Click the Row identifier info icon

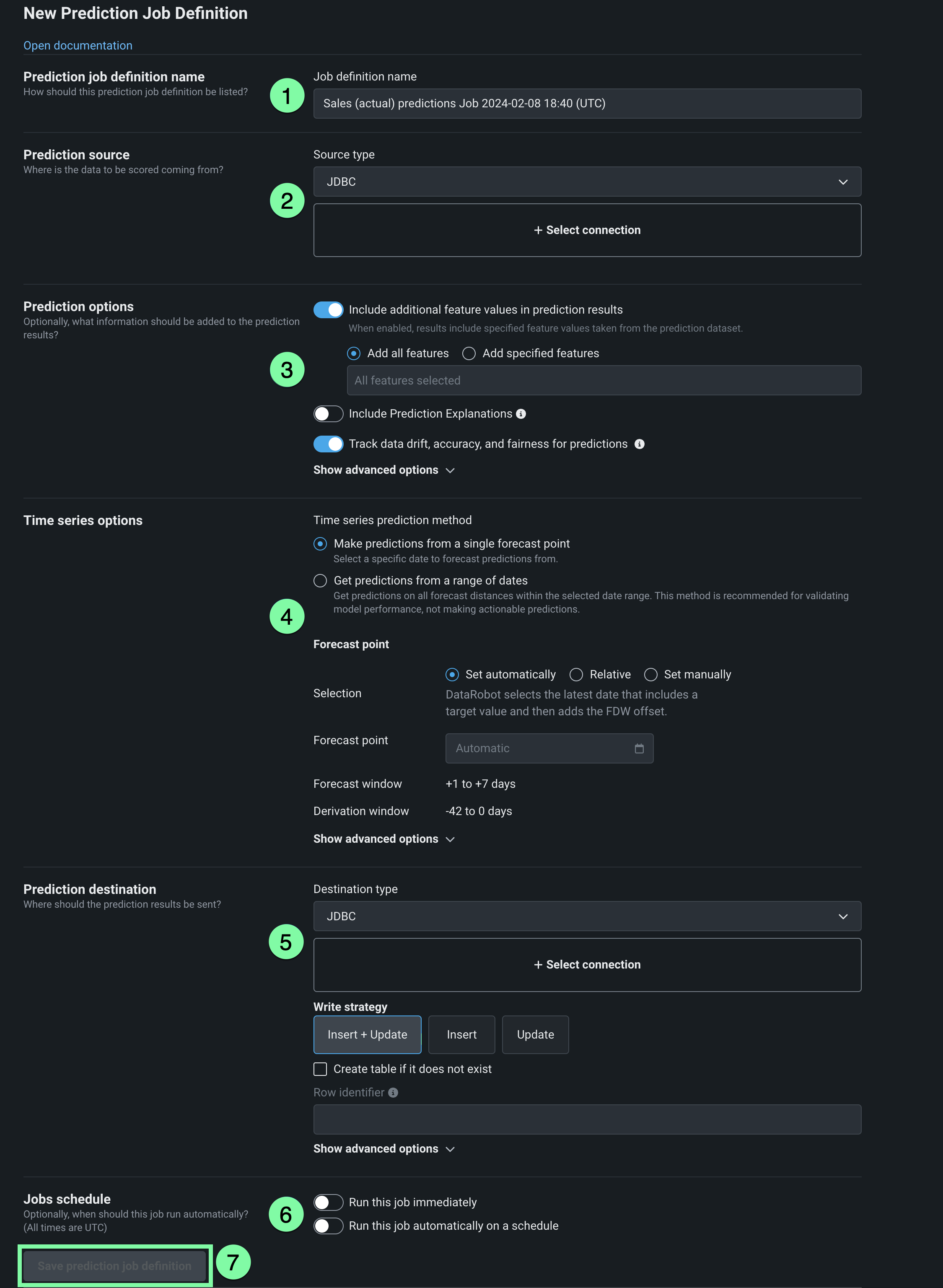pyautogui.click(x=393, y=1092)
